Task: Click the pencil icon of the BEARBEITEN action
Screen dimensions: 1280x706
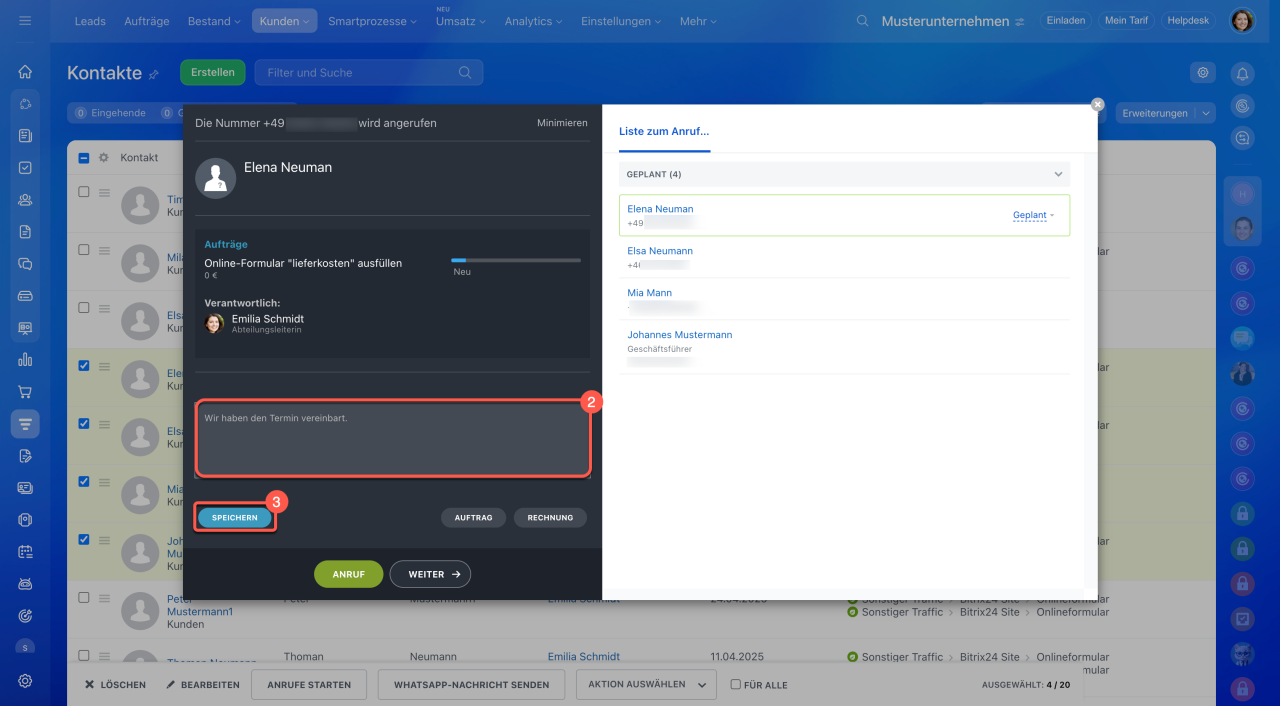Action: pos(171,685)
